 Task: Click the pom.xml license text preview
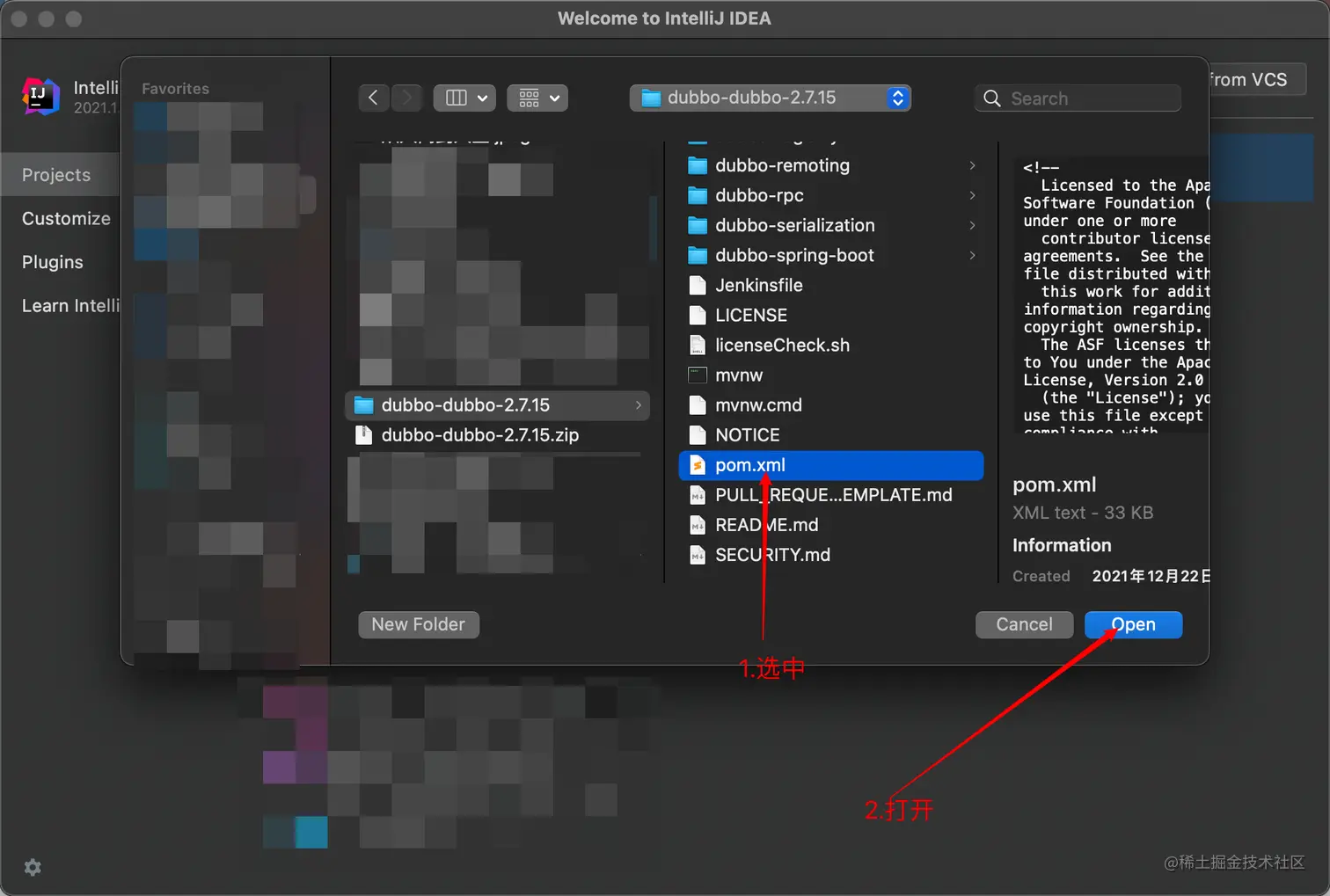click(x=1114, y=295)
